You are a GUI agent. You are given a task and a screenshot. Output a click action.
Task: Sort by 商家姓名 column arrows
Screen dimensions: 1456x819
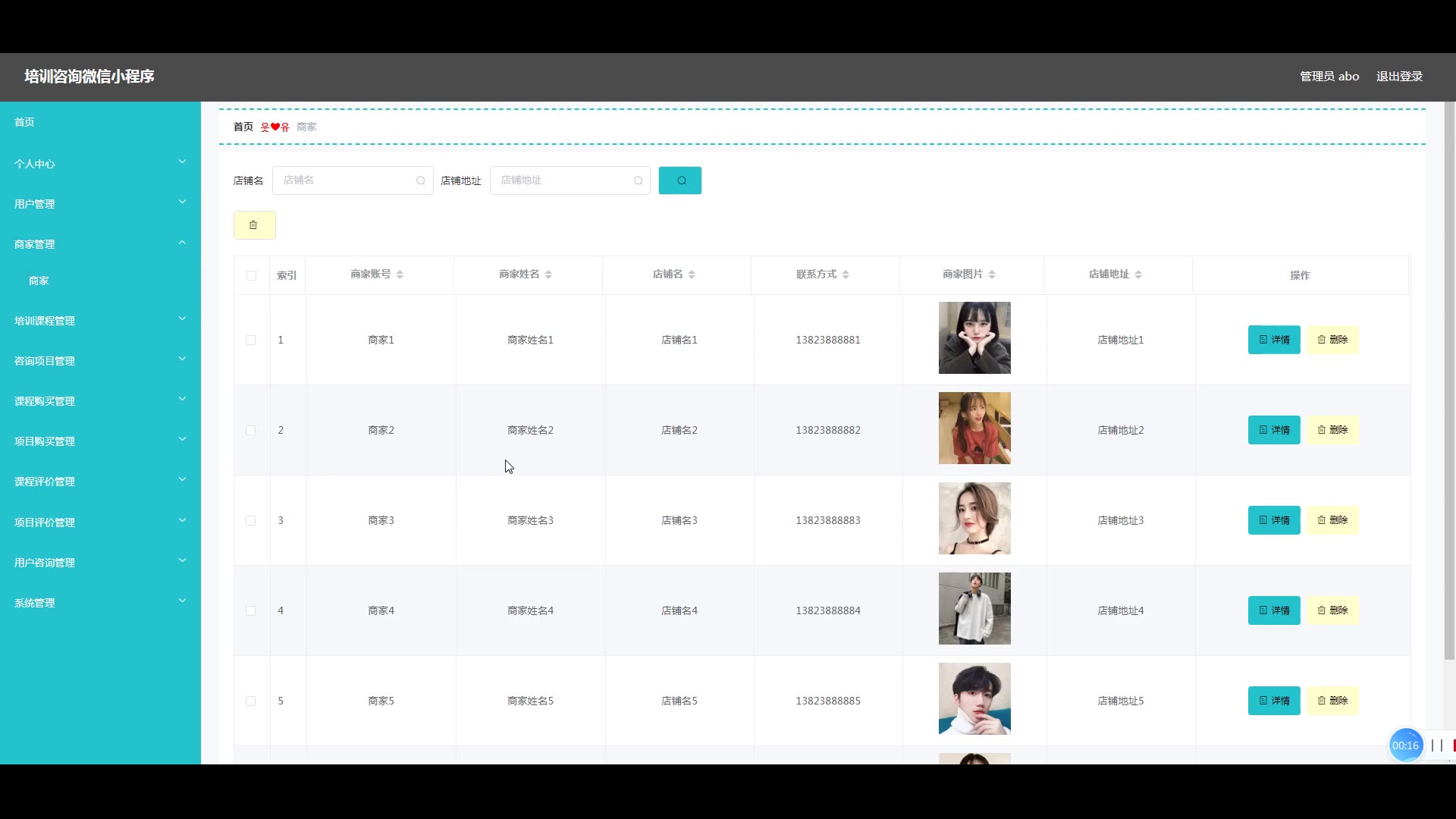click(548, 275)
